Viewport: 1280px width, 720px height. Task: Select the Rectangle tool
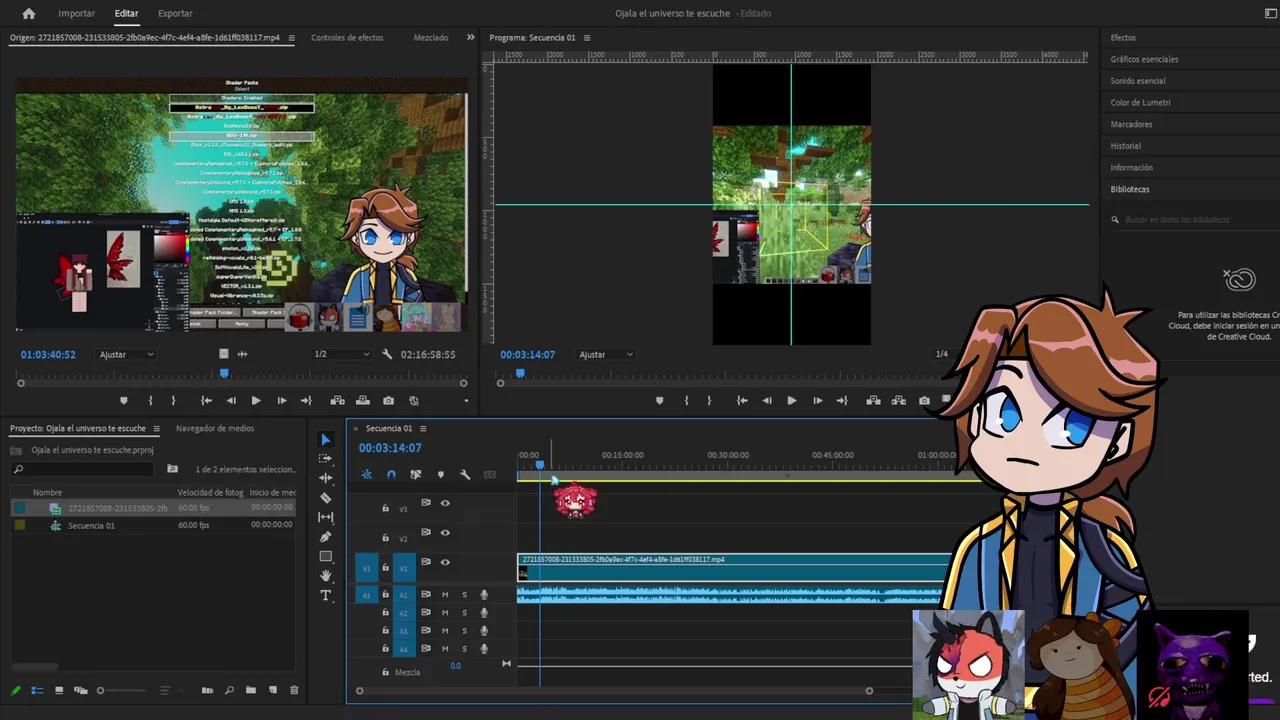point(325,556)
